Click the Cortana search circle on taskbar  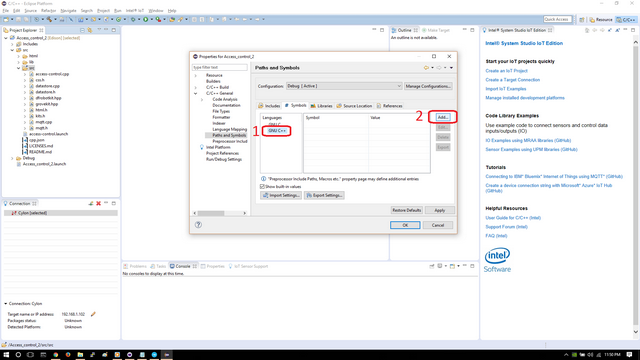(18, 355)
